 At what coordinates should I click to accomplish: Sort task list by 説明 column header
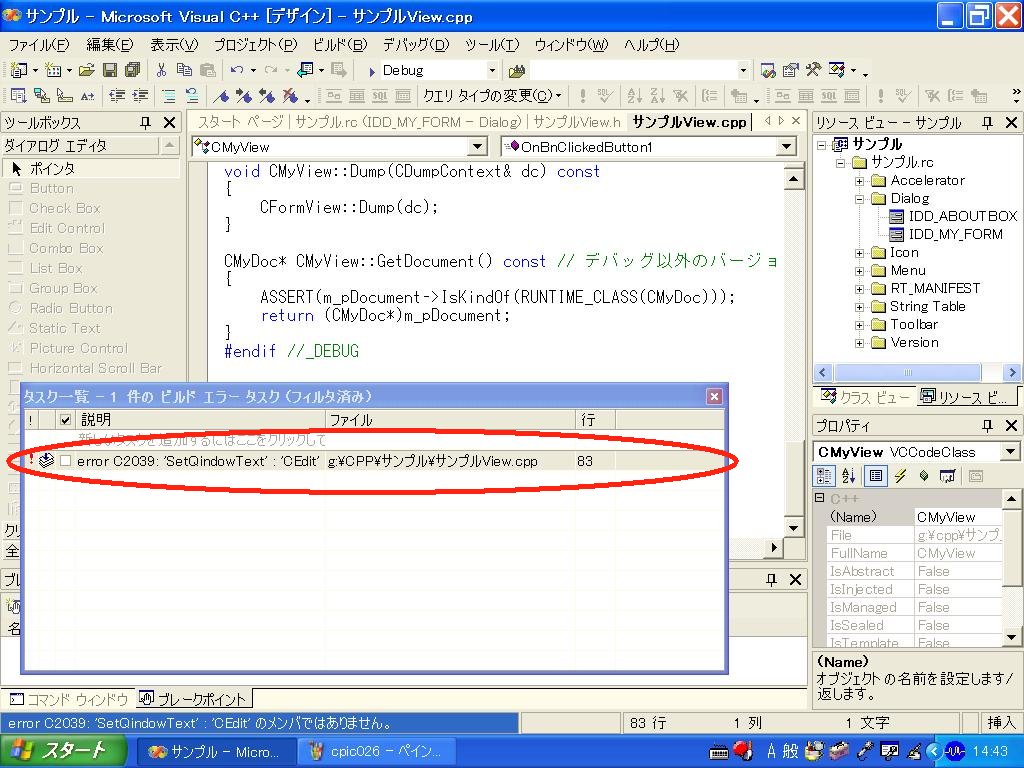(x=201, y=419)
